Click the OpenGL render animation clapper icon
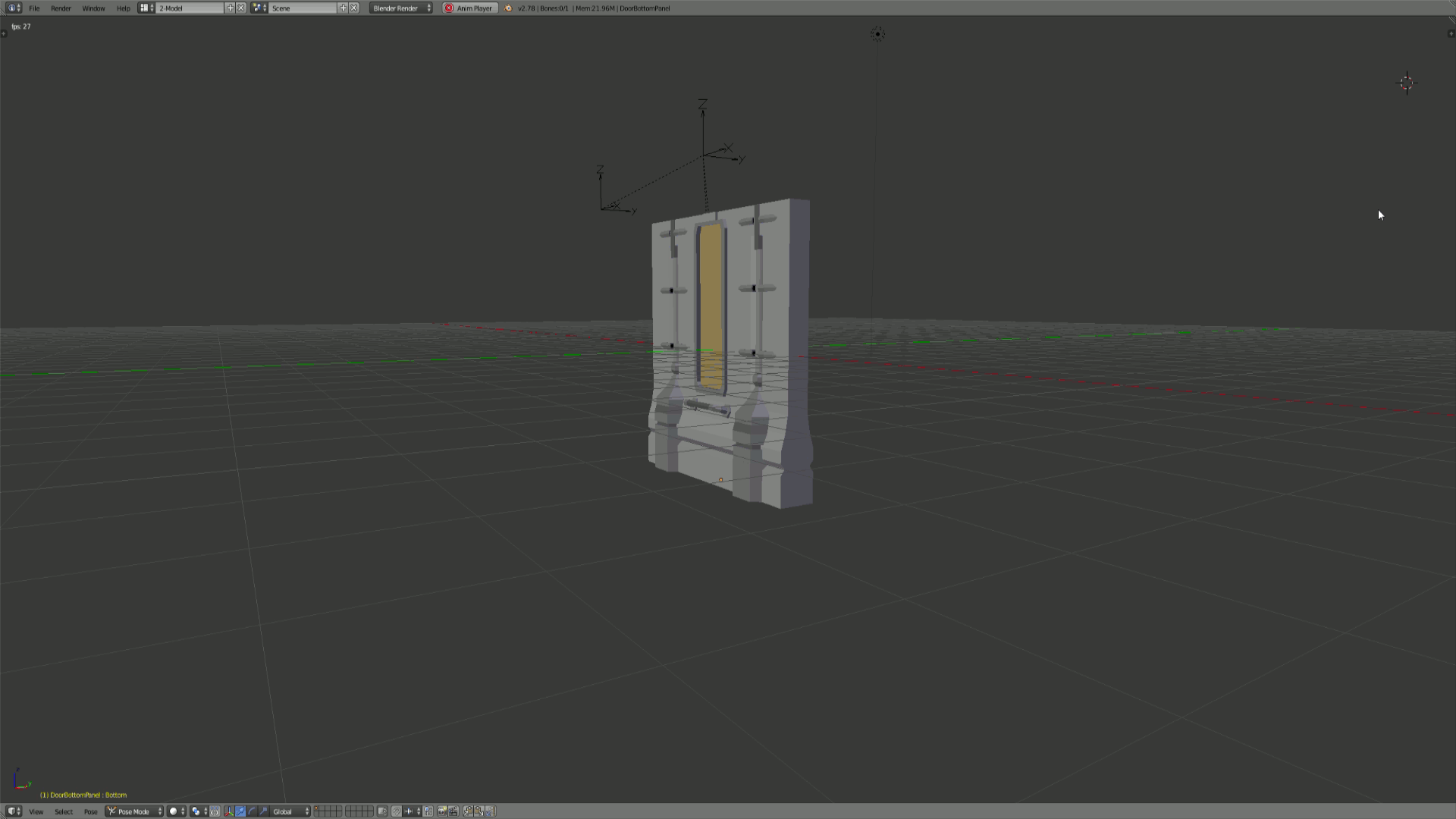This screenshot has width=1456, height=819. 453,811
